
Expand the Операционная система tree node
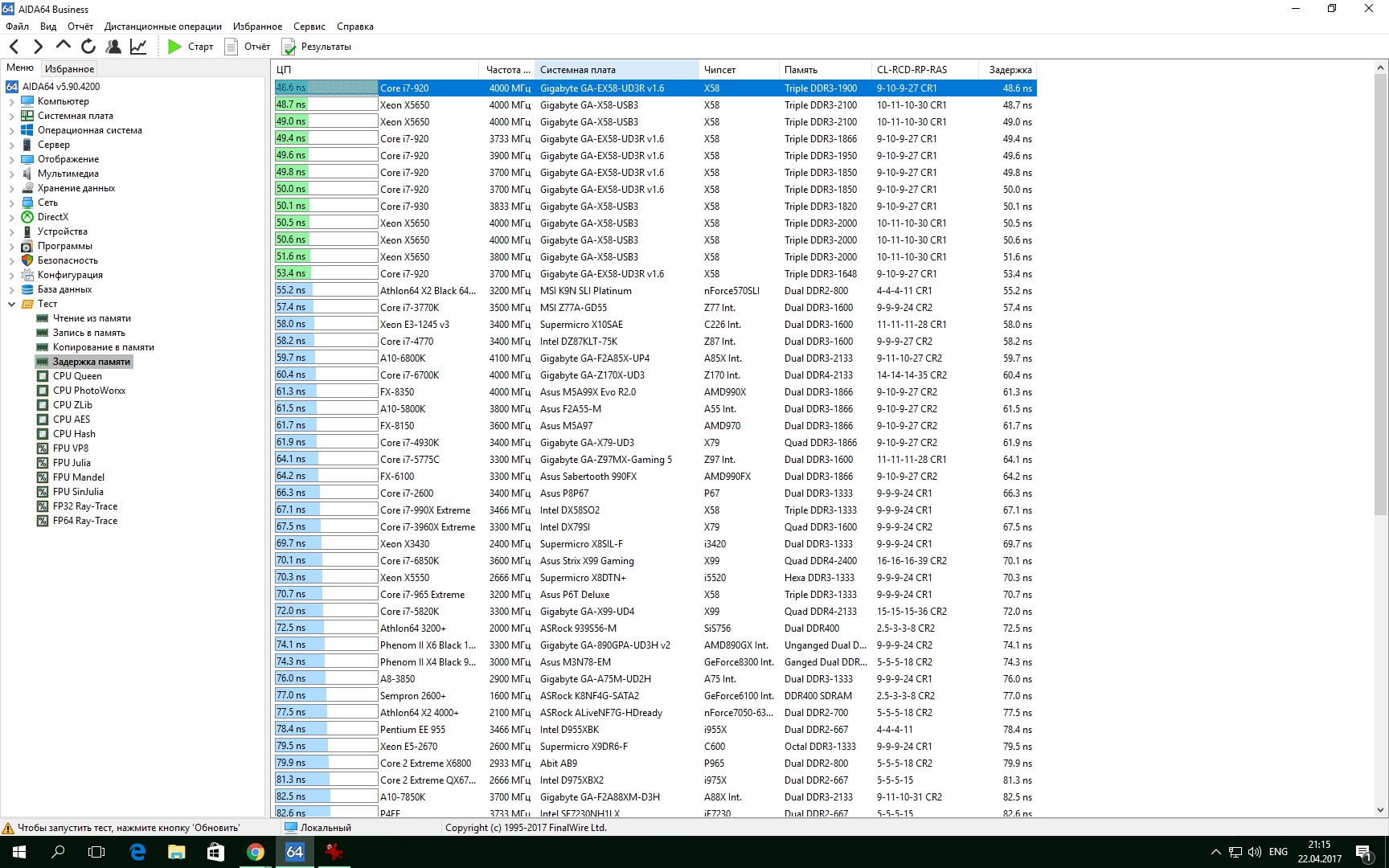pos(11,131)
